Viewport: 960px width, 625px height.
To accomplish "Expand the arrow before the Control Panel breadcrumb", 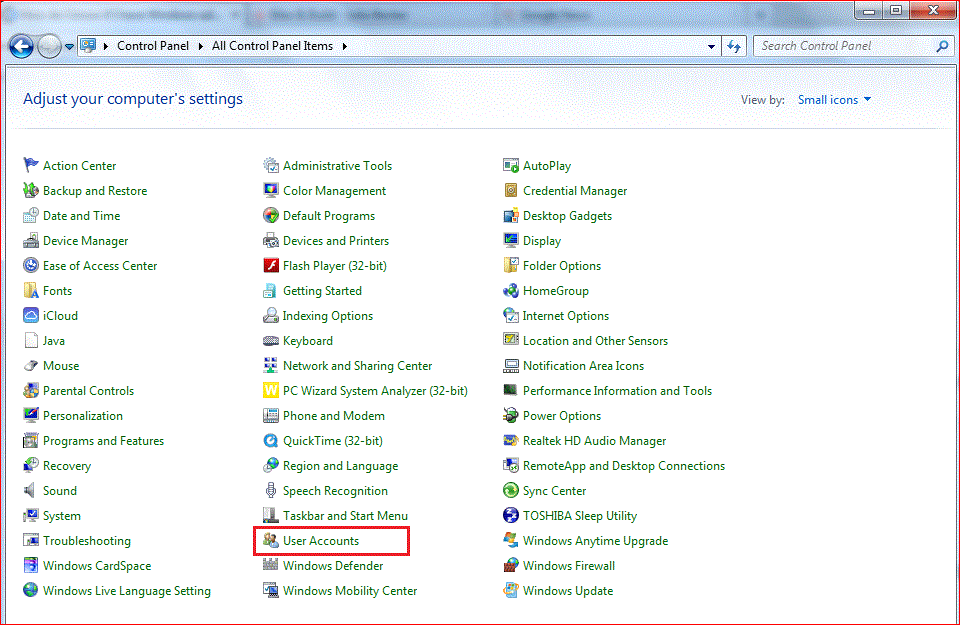I will (x=106, y=46).
